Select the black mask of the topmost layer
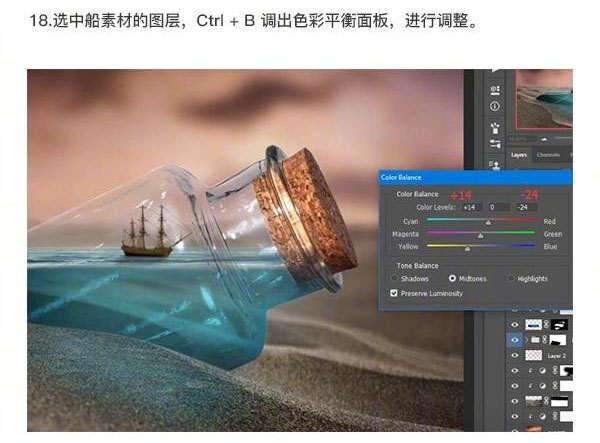The image size is (600, 443). tap(559, 325)
